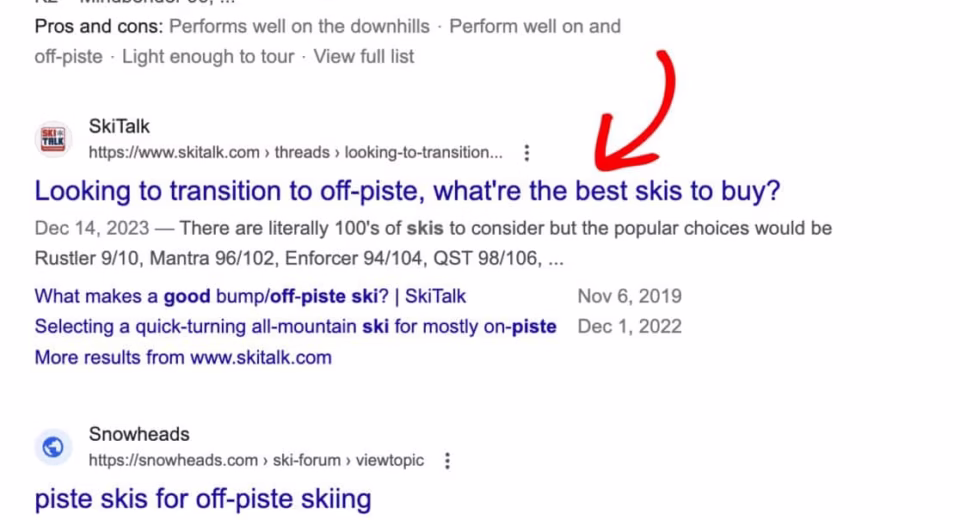
Task: Open "Selecting a quick-turning all-mountain ski" sitelink
Action: (x=295, y=326)
